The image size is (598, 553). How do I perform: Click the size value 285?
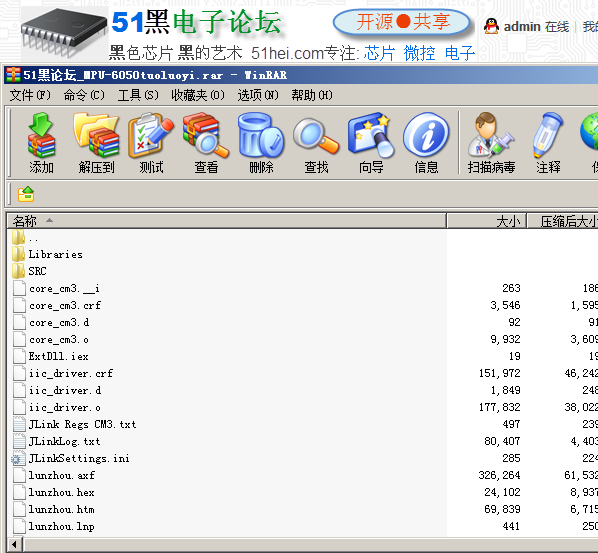point(511,458)
